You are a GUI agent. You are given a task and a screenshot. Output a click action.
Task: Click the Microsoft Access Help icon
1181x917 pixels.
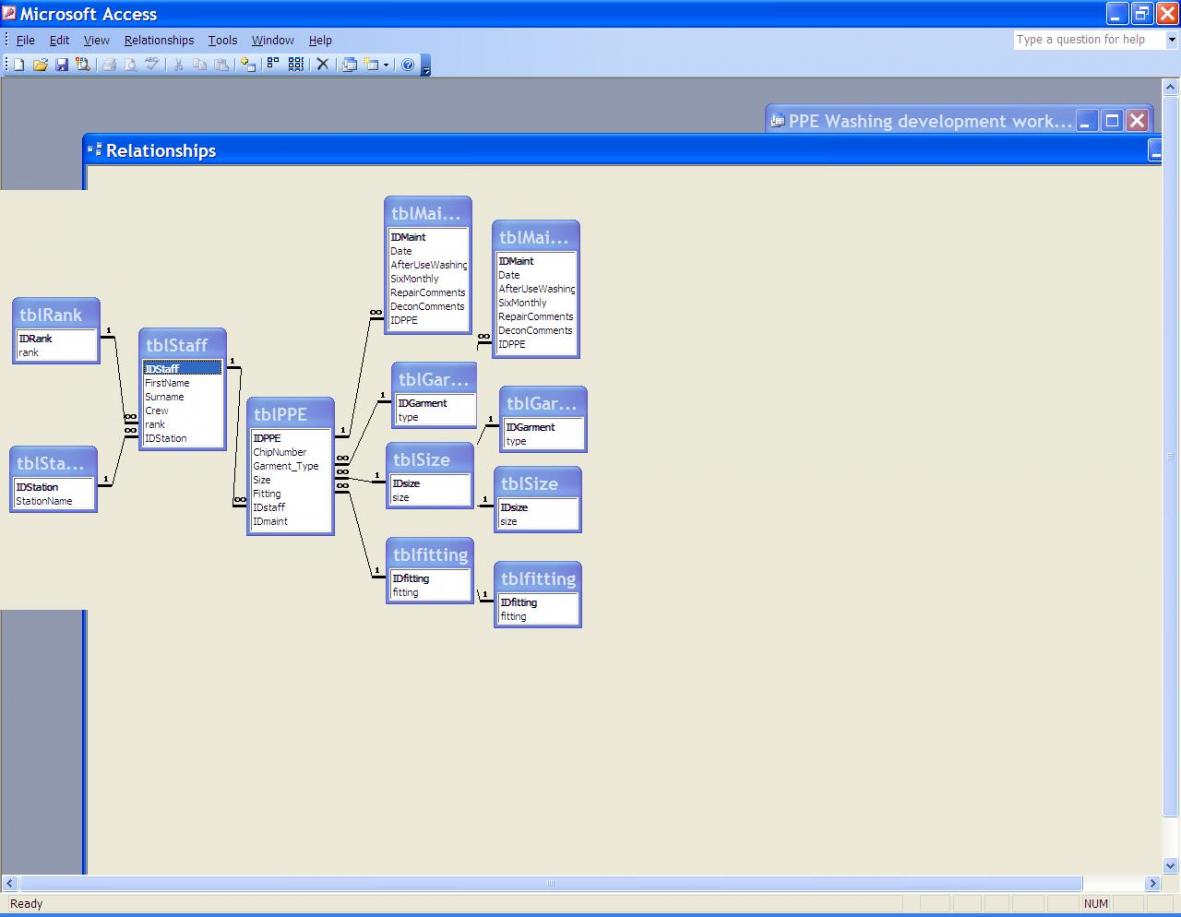(407, 64)
